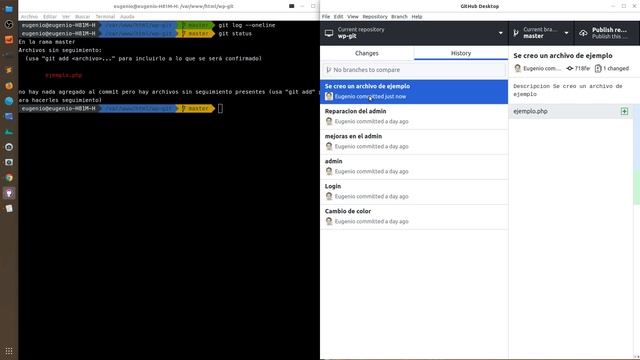Switch to the Changes tab
This screenshot has height=360, width=640.
[367, 53]
